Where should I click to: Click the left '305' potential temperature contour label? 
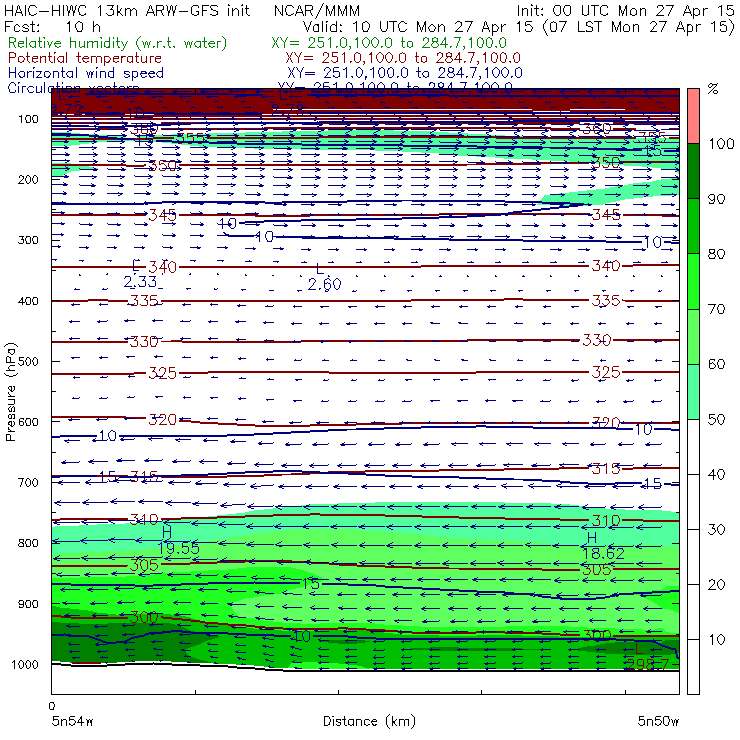coord(144,565)
